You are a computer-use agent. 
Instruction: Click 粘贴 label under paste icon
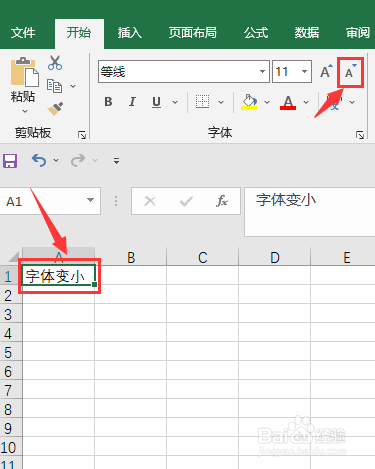click(23, 97)
